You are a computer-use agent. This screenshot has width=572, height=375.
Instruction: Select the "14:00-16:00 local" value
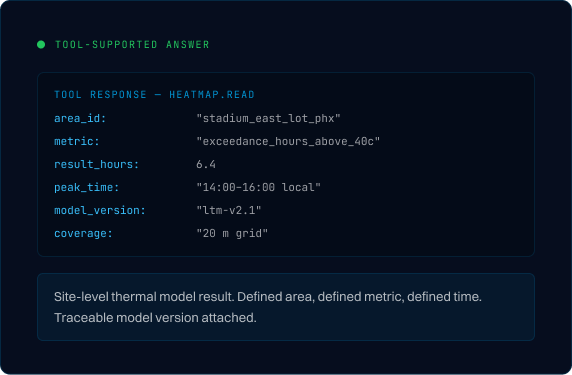click(x=259, y=188)
